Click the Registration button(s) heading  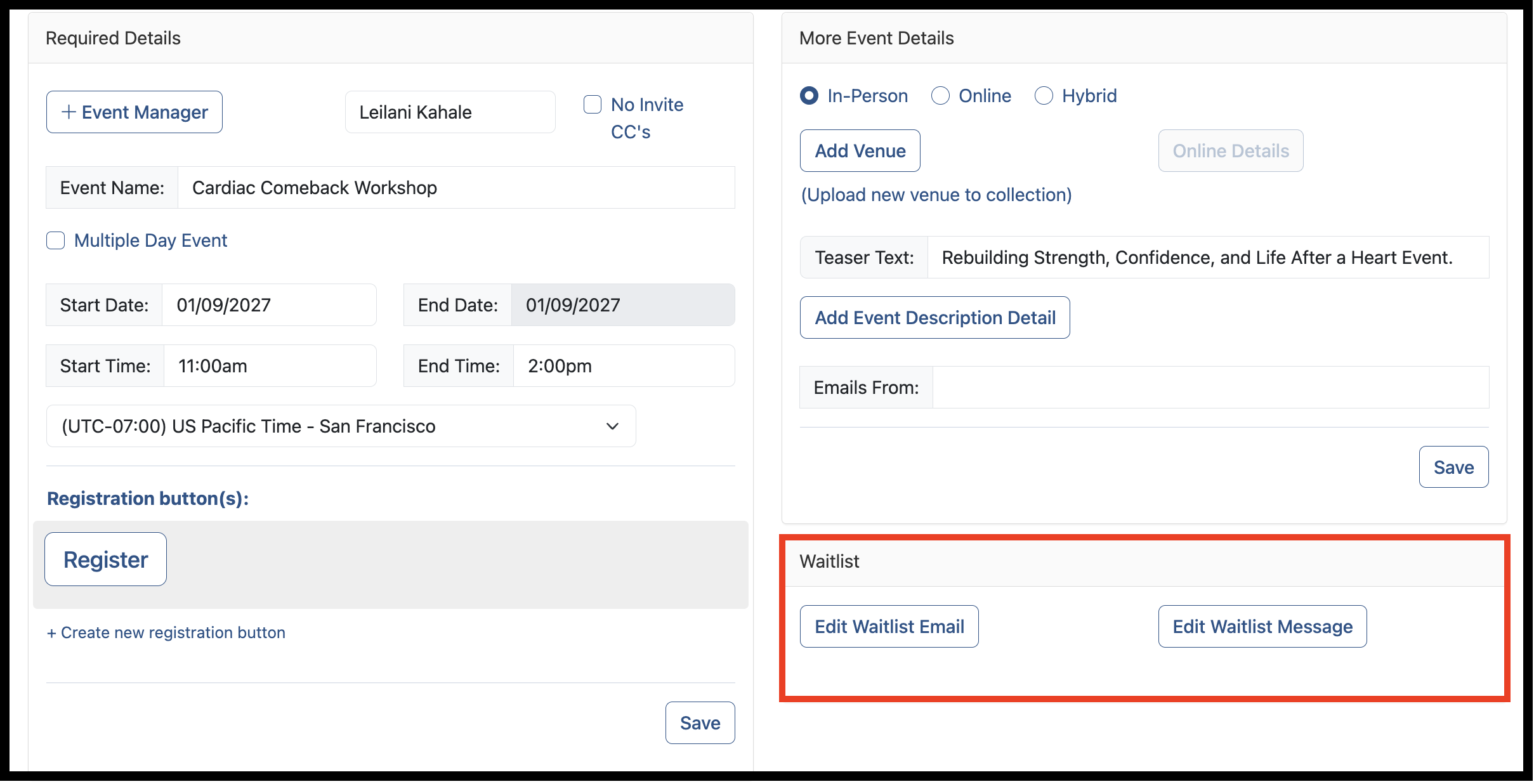point(148,499)
